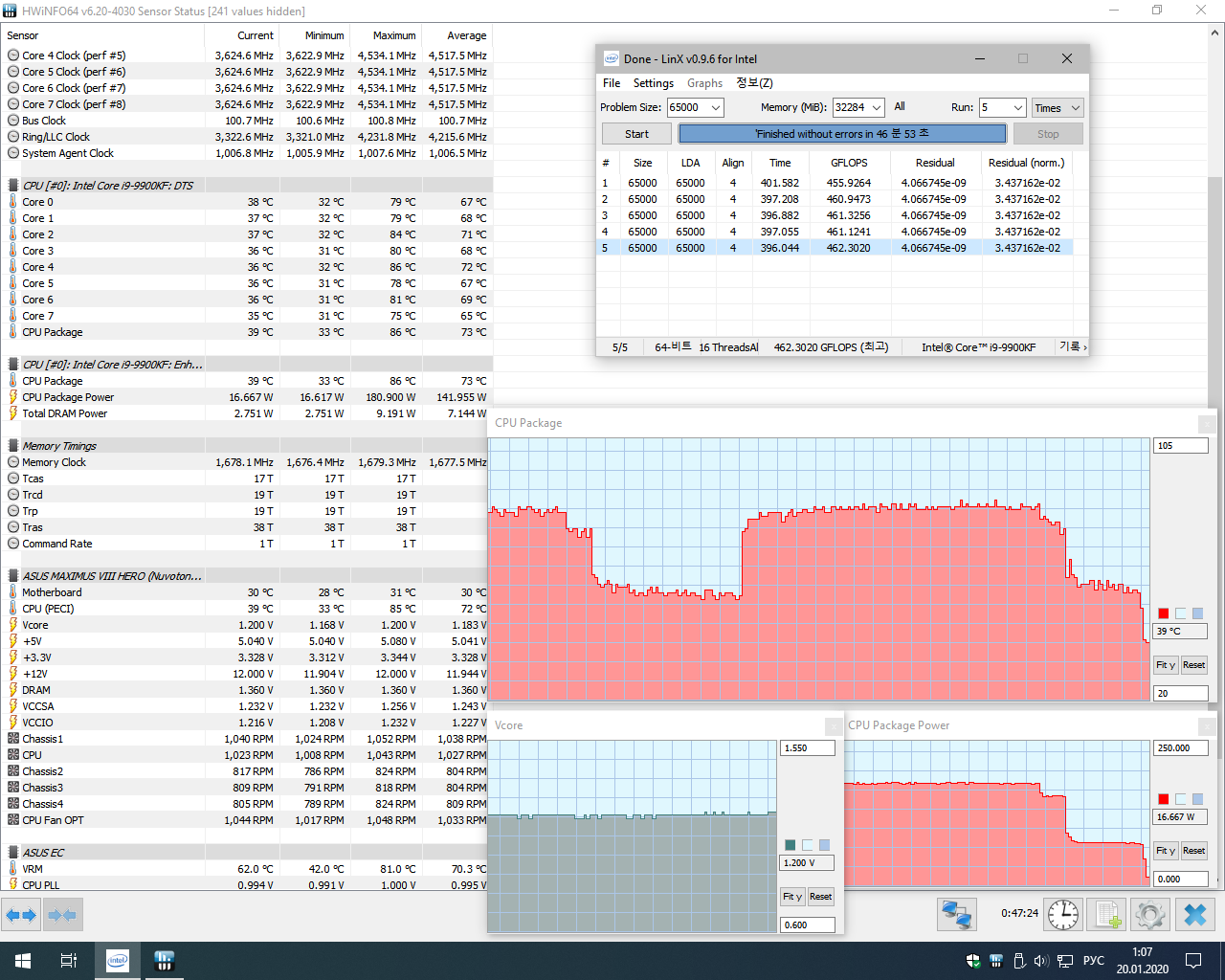
Task: Click Reset in the CPU Package graph
Action: pyautogui.click(x=1193, y=665)
